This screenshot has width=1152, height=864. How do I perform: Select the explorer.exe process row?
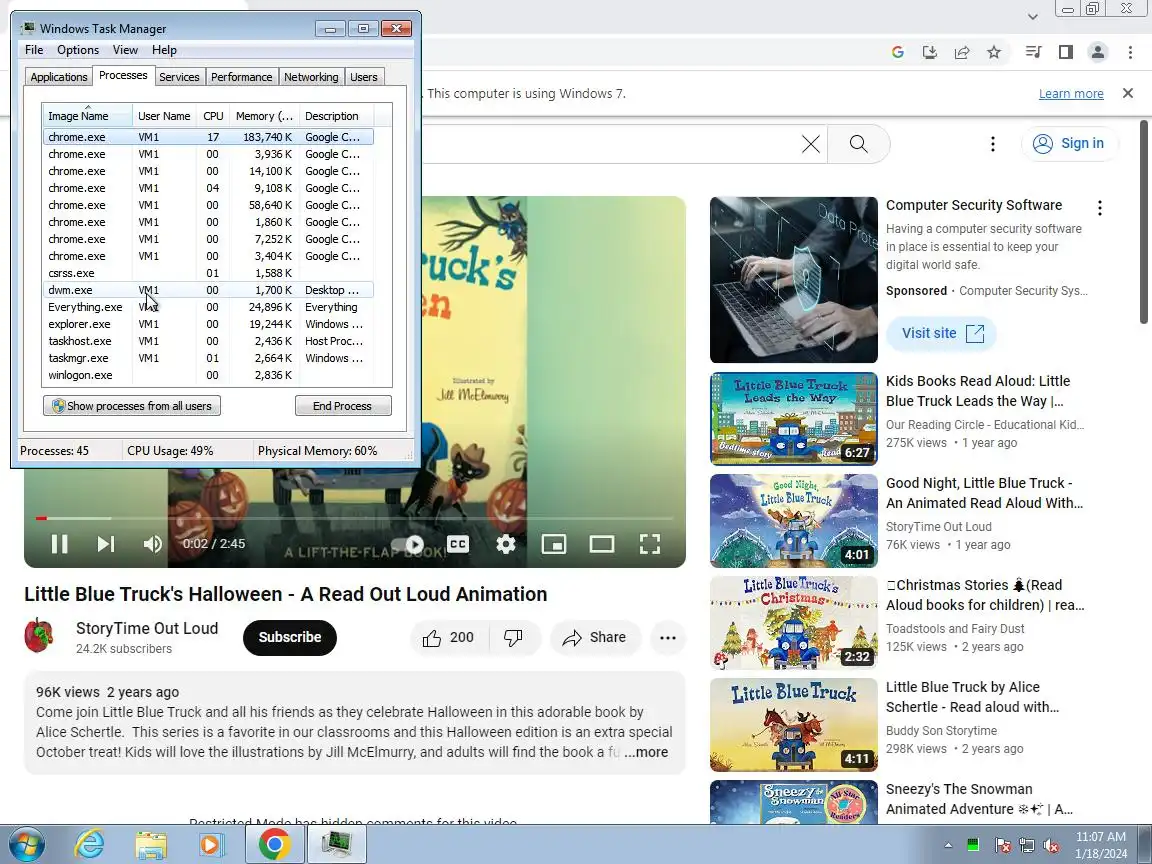point(209,324)
